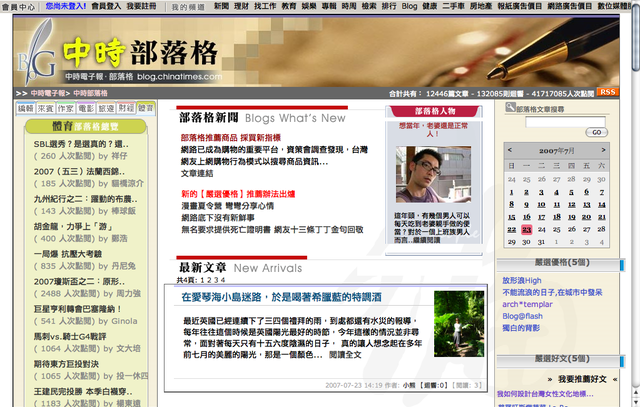Click the 文章連結 link
The height and width of the screenshot is (407, 640).
197,173
